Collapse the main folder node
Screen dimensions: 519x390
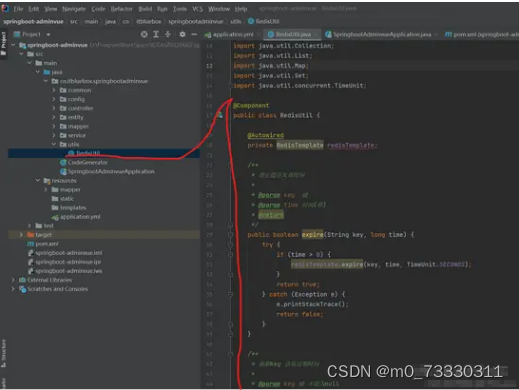point(30,63)
